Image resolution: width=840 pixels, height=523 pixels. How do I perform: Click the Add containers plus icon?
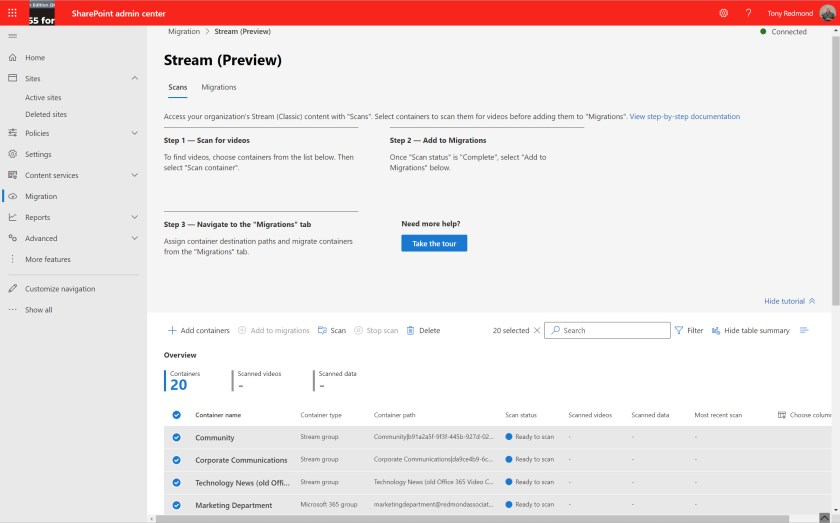(172, 330)
